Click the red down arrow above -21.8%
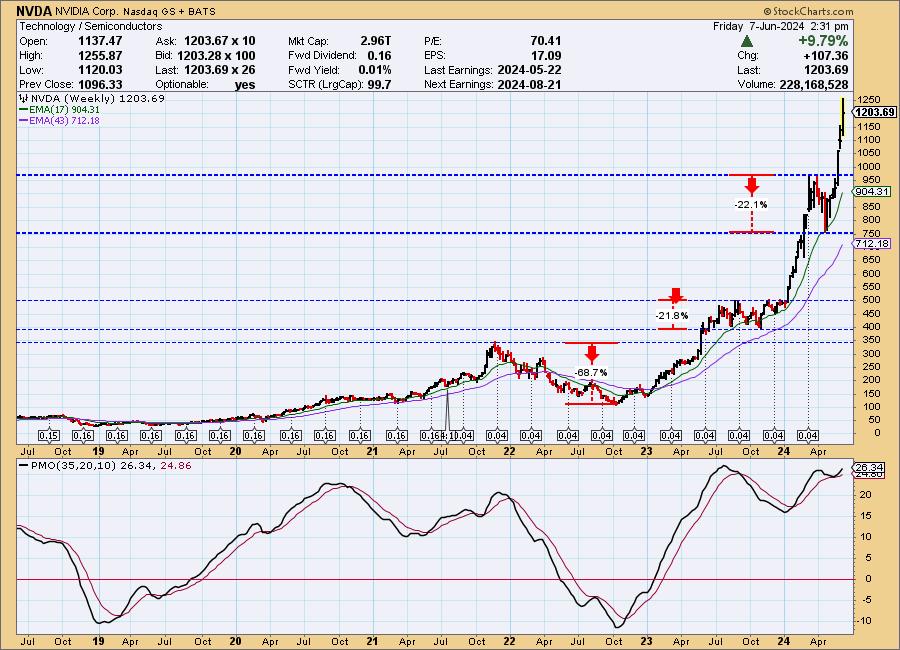900x650 pixels. click(x=675, y=296)
